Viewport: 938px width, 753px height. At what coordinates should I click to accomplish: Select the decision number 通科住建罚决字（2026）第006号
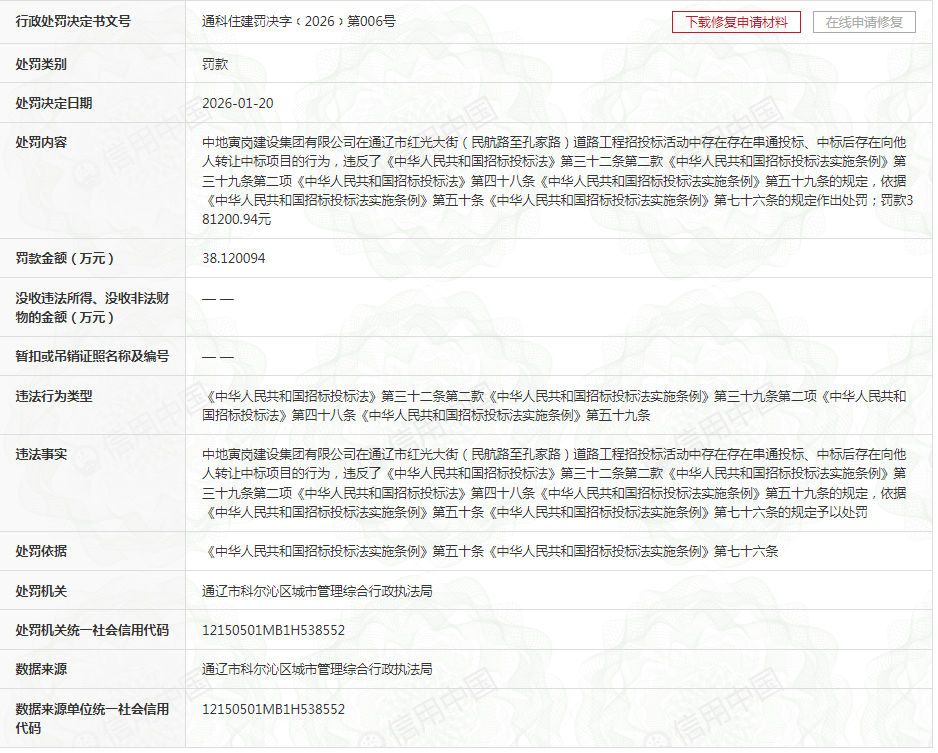point(299,21)
